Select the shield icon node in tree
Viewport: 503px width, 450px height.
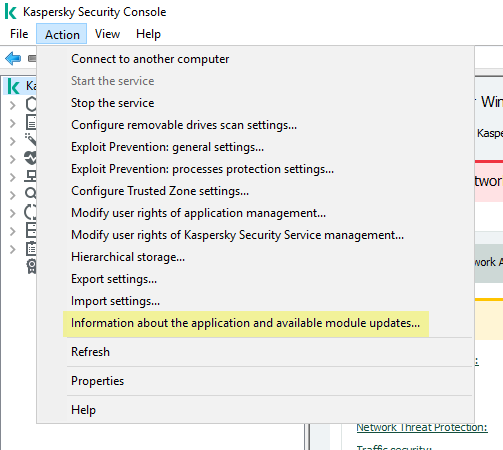pyautogui.click(x=32, y=104)
